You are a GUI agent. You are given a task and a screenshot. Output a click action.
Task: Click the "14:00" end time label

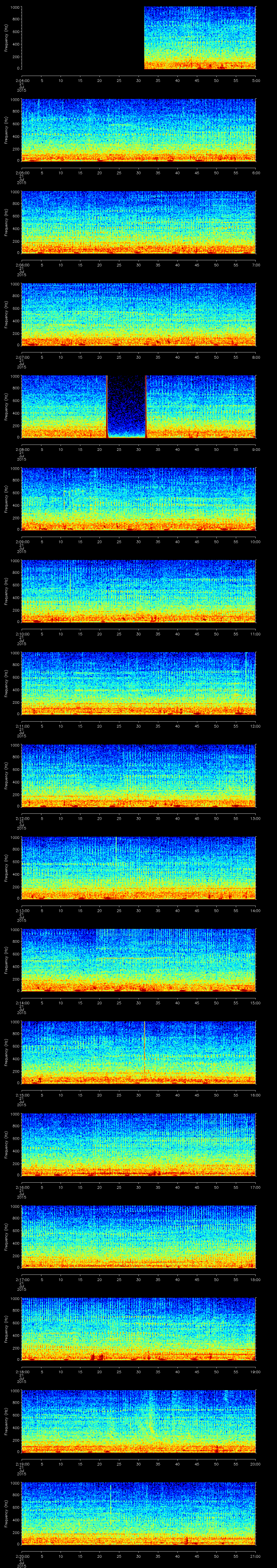[x=256, y=910]
